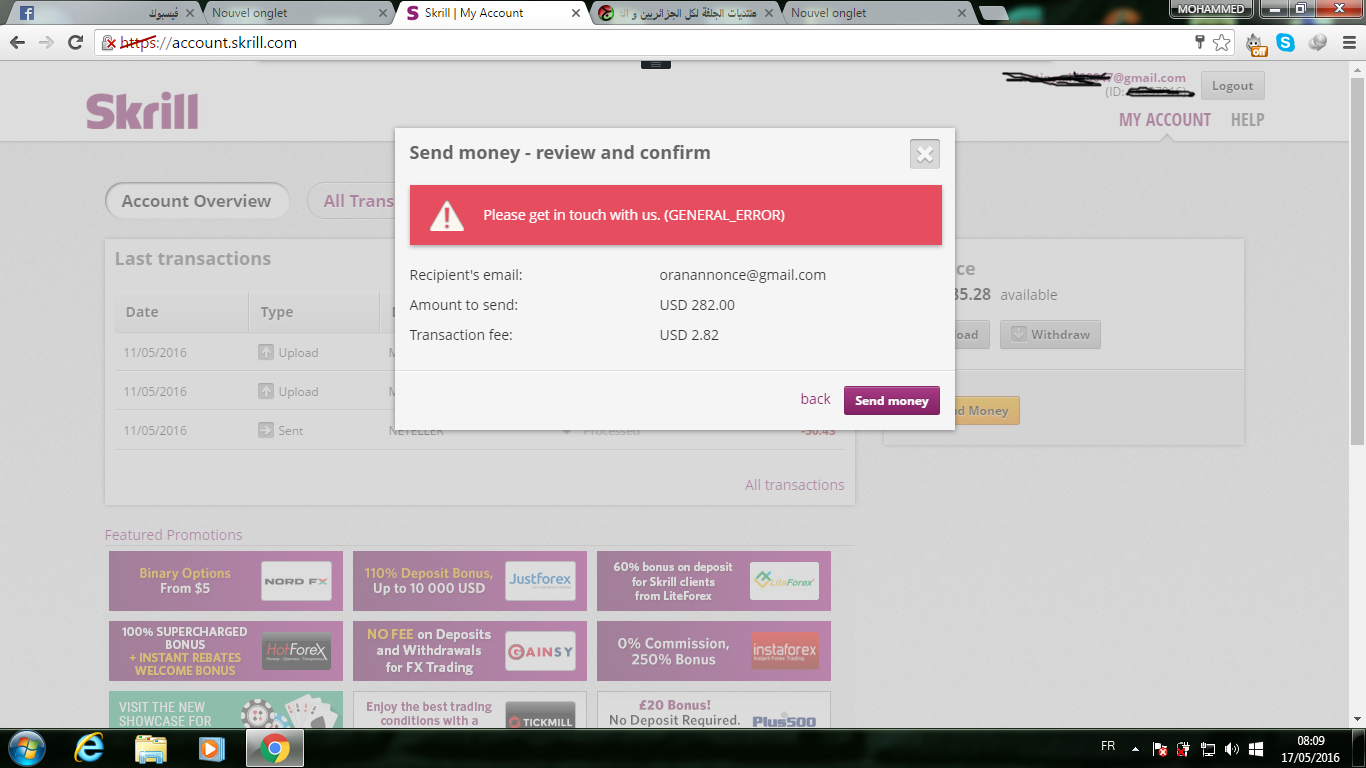1366x768 pixels.
Task: Click the MOHAMMED profile button
Action: pyautogui.click(x=1211, y=9)
